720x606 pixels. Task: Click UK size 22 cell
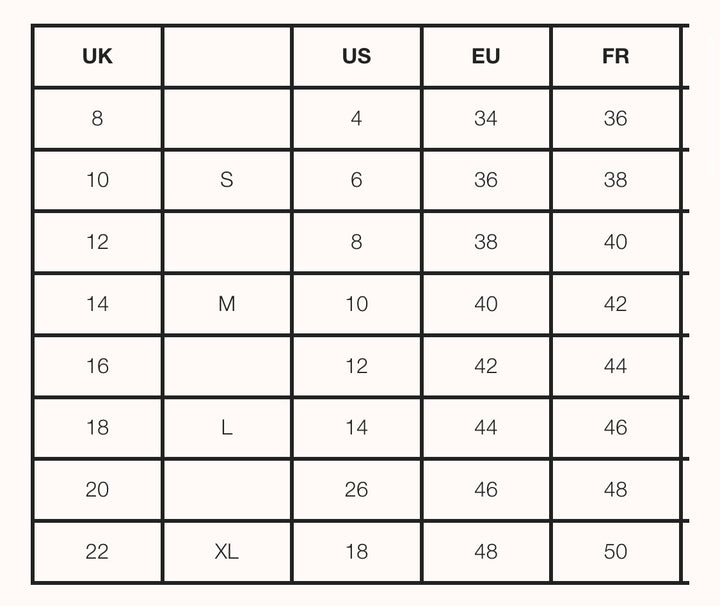pyautogui.click(x=97, y=551)
